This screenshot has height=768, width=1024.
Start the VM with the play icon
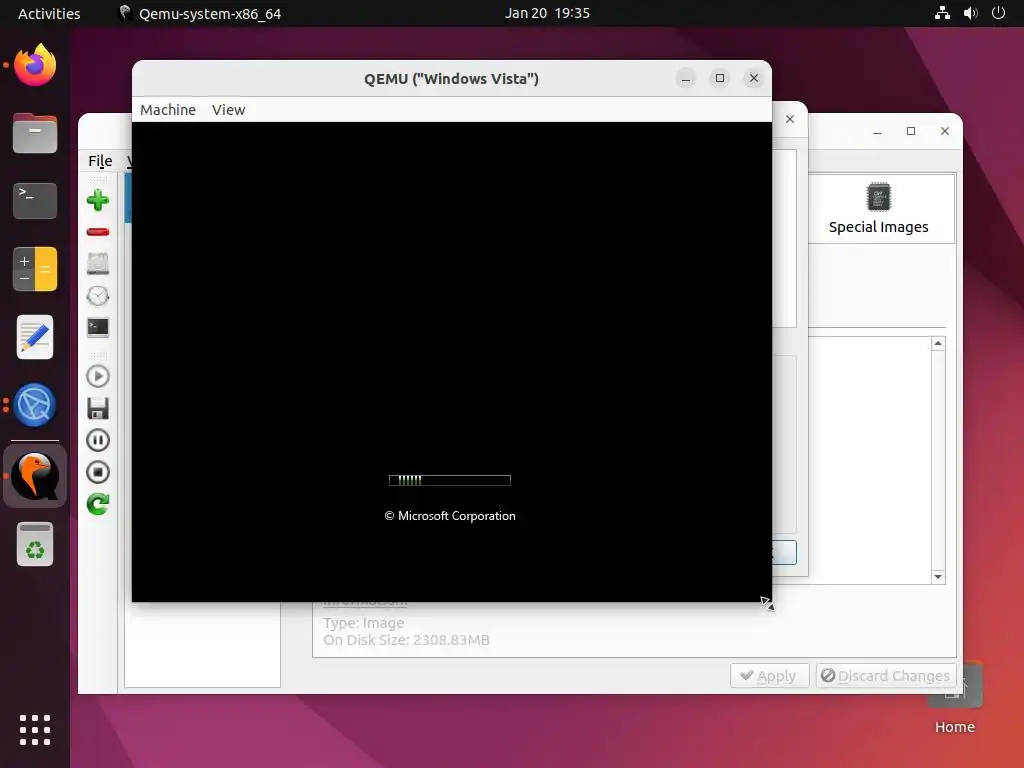coord(98,376)
